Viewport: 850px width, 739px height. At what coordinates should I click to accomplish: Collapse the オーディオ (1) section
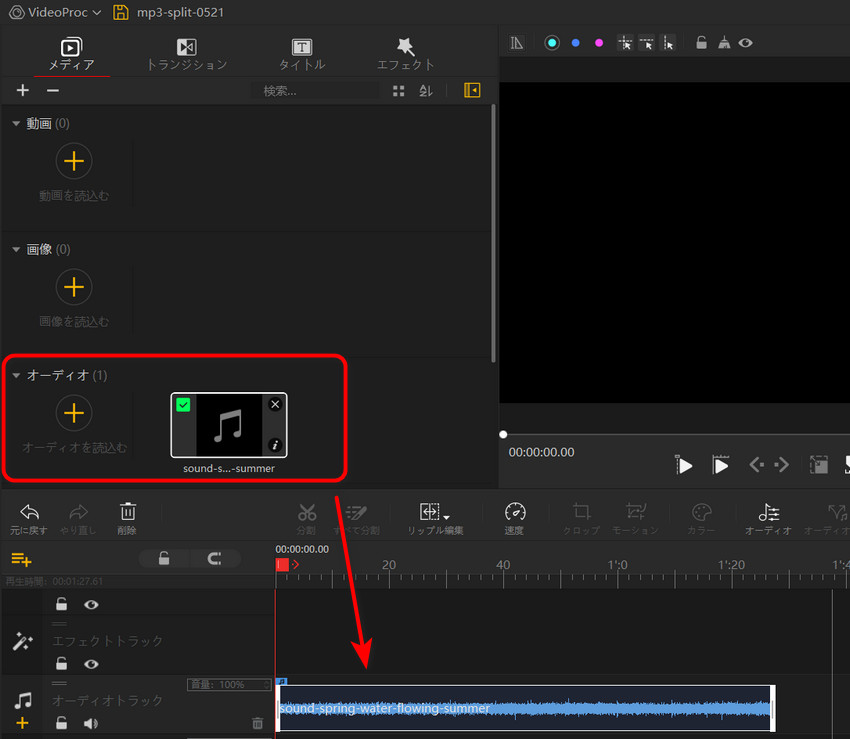point(16,375)
